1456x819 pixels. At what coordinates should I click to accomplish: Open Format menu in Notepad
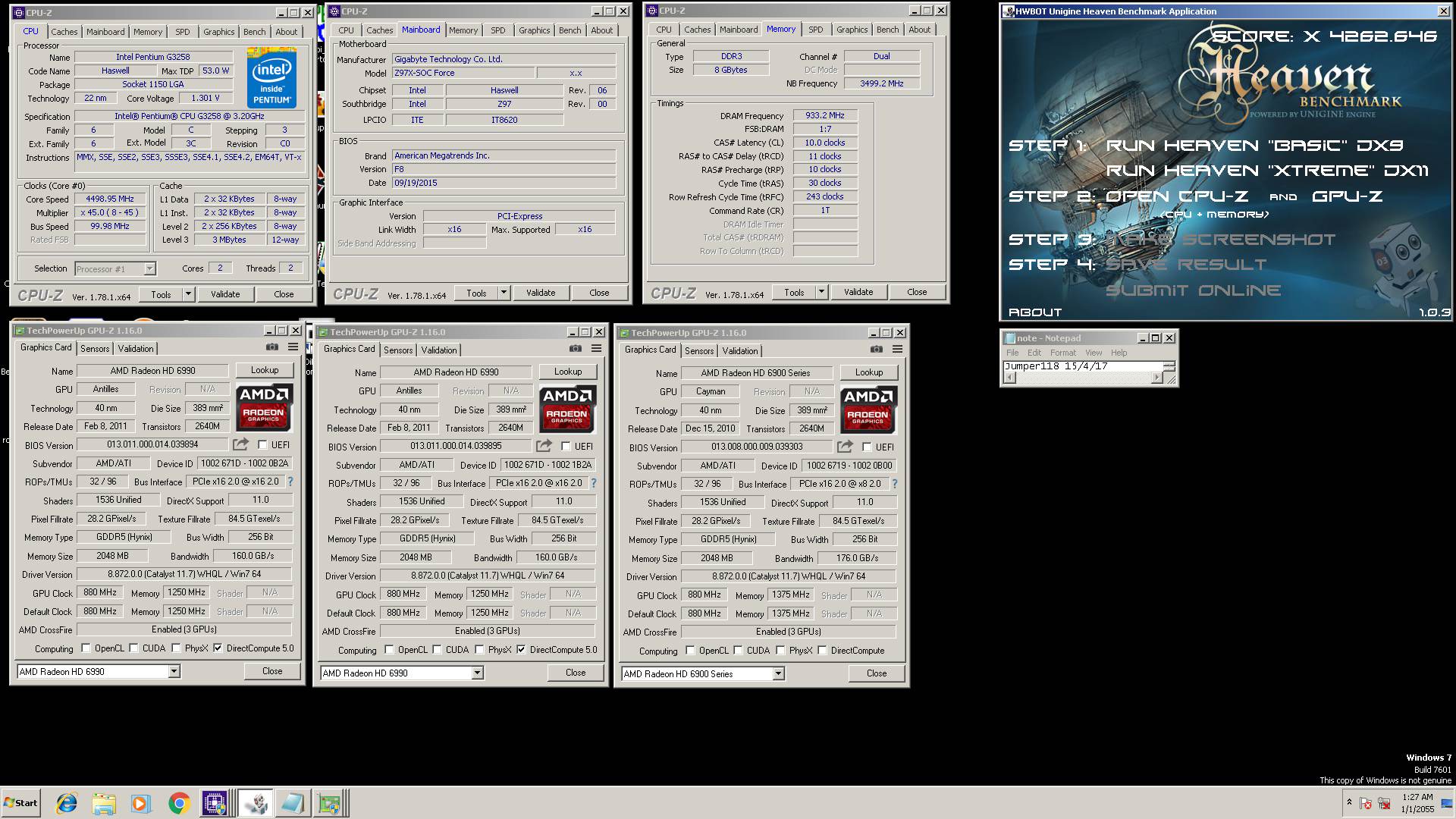click(x=1062, y=353)
